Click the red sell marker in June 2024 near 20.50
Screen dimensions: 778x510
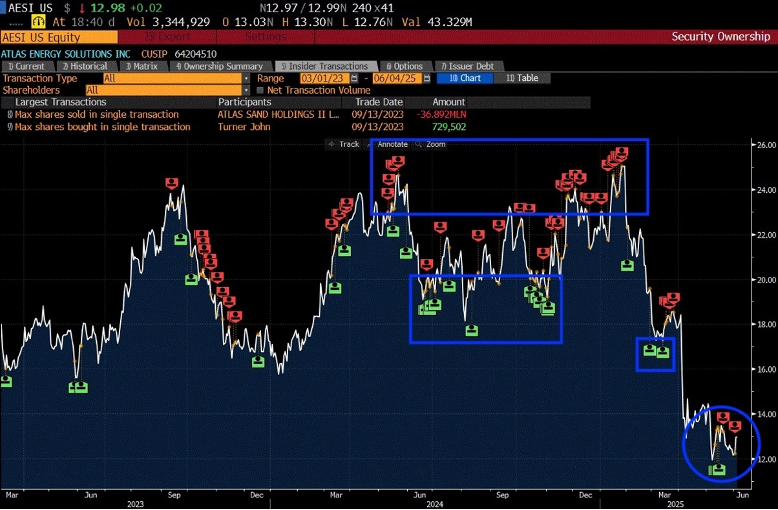[x=427, y=264]
